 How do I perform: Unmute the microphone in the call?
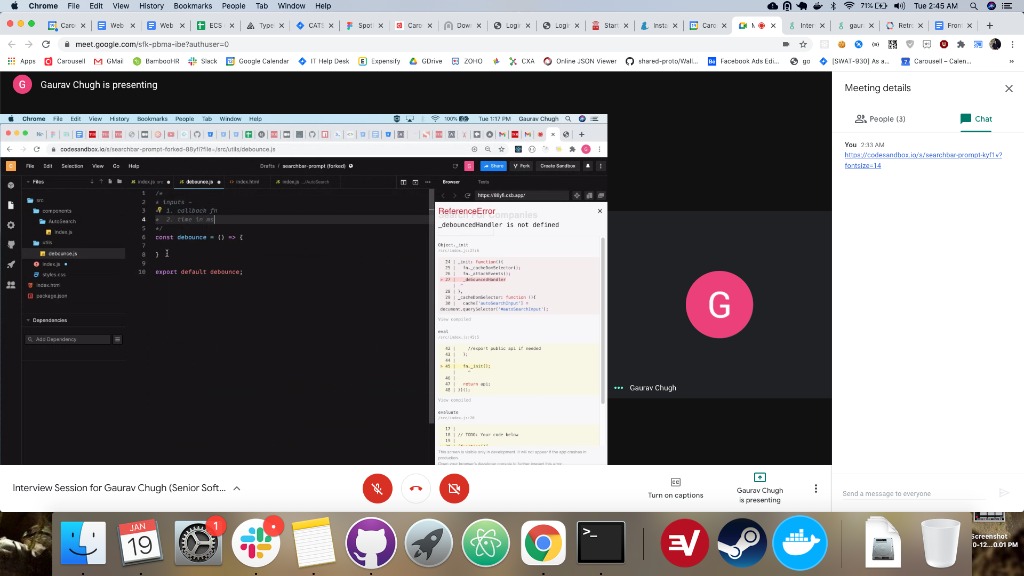377,489
